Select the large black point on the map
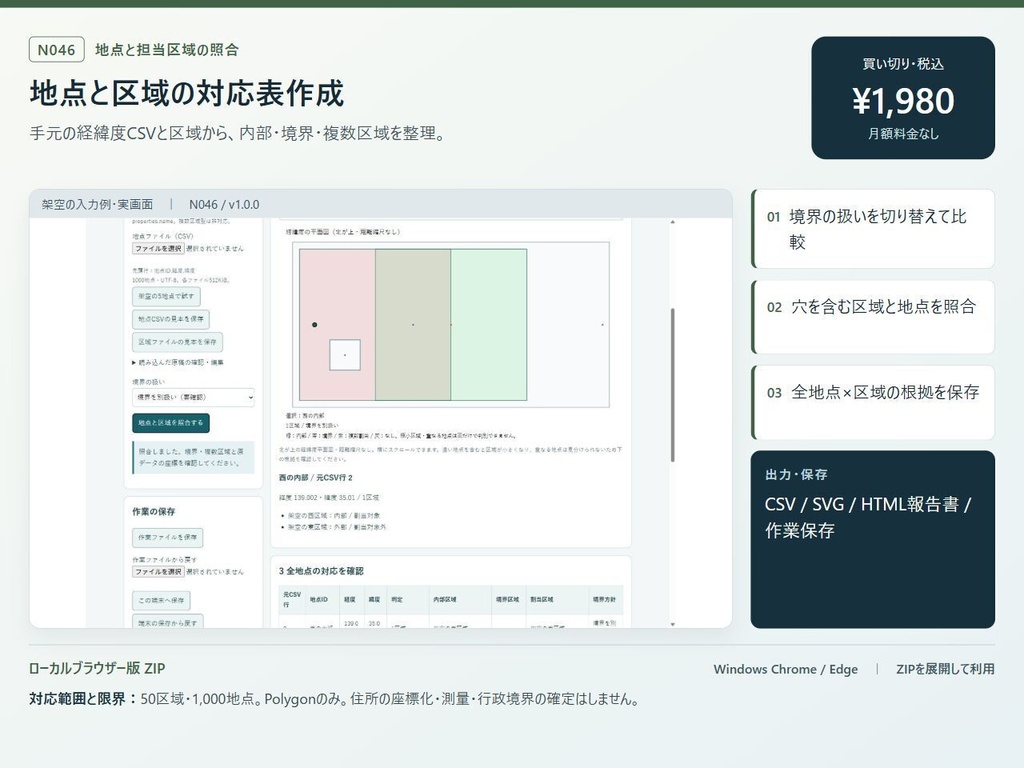The width and height of the screenshot is (1024, 768). [315, 325]
